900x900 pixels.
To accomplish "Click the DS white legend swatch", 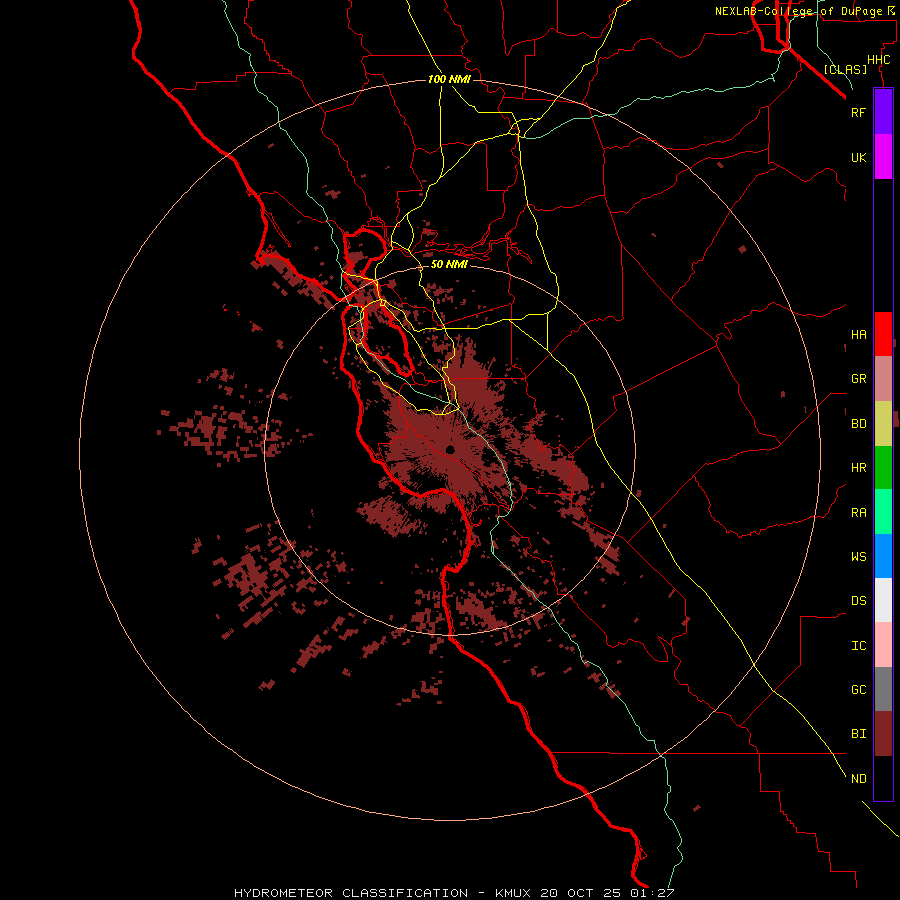I will coord(883,600).
